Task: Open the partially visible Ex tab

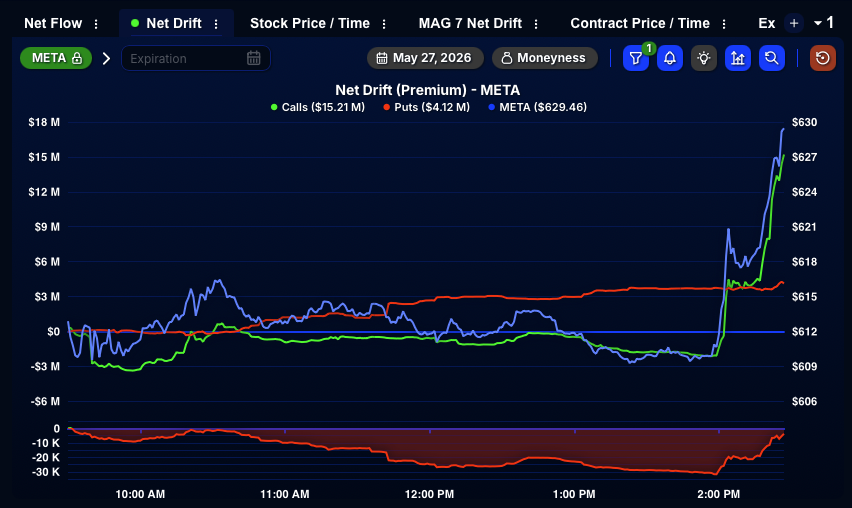Action: pos(767,23)
